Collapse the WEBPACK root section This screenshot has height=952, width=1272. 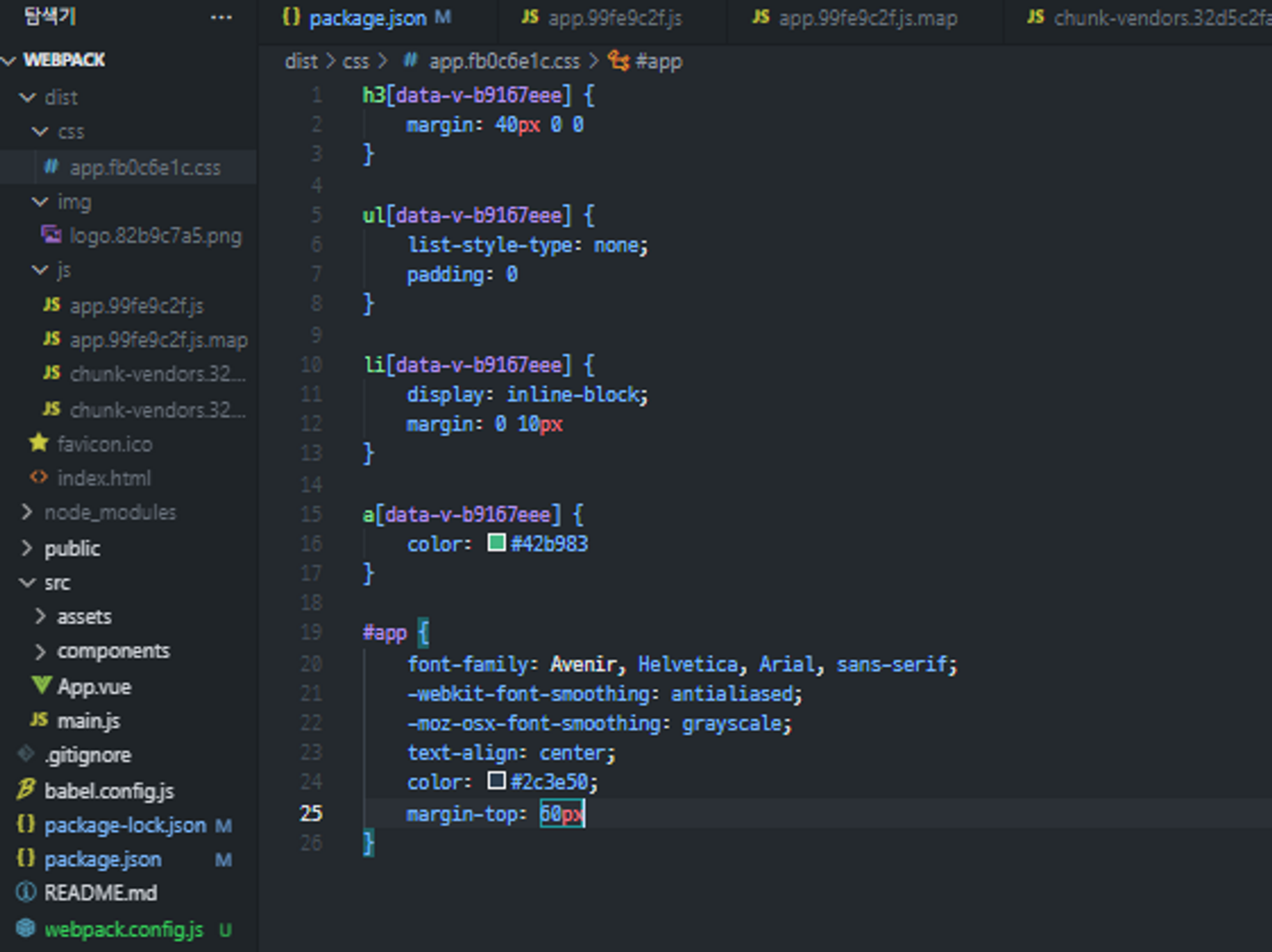[9, 60]
